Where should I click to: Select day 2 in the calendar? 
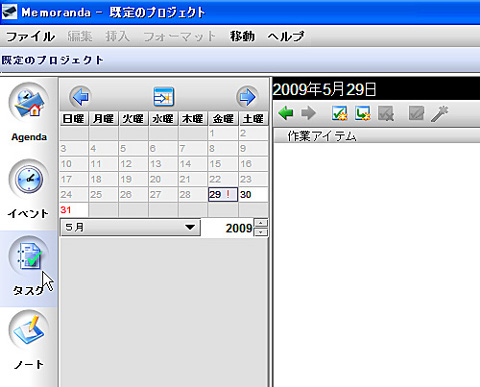(253, 133)
